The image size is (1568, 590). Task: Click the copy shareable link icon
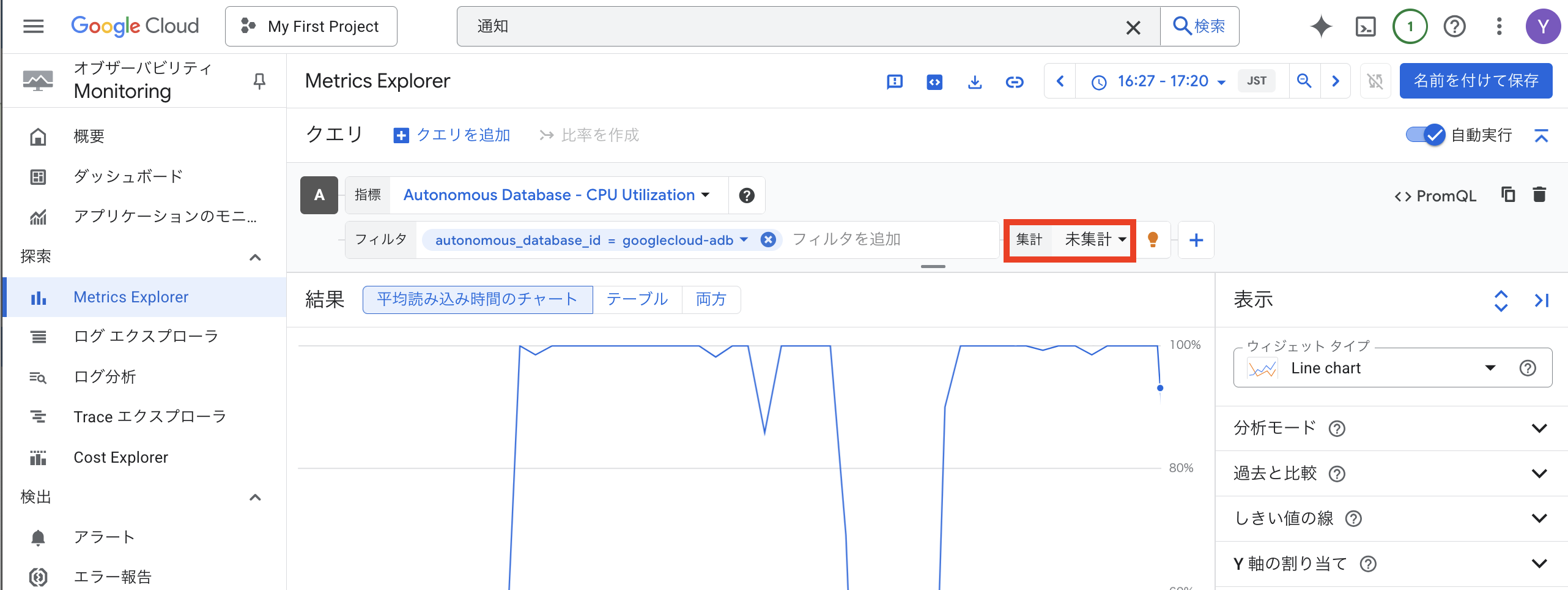coord(1015,81)
